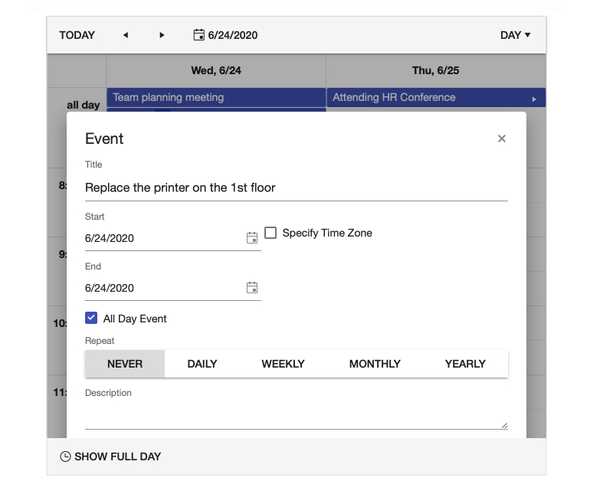Image resolution: width=590 pixels, height=490 pixels.
Task: Click the clock icon for Show Full Day
Action: click(x=65, y=457)
